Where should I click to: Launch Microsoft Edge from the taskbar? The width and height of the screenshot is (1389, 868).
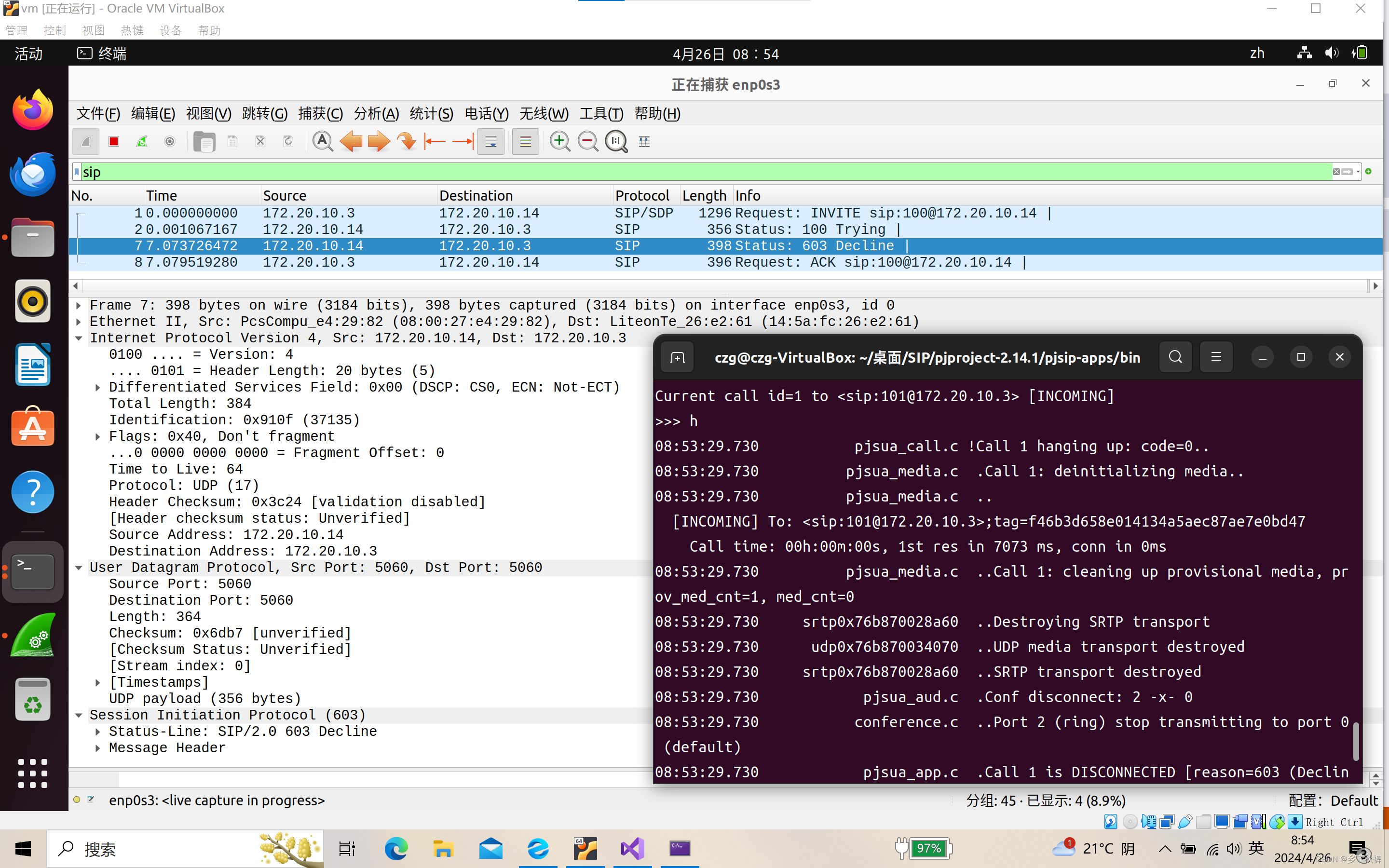pyautogui.click(x=396, y=849)
